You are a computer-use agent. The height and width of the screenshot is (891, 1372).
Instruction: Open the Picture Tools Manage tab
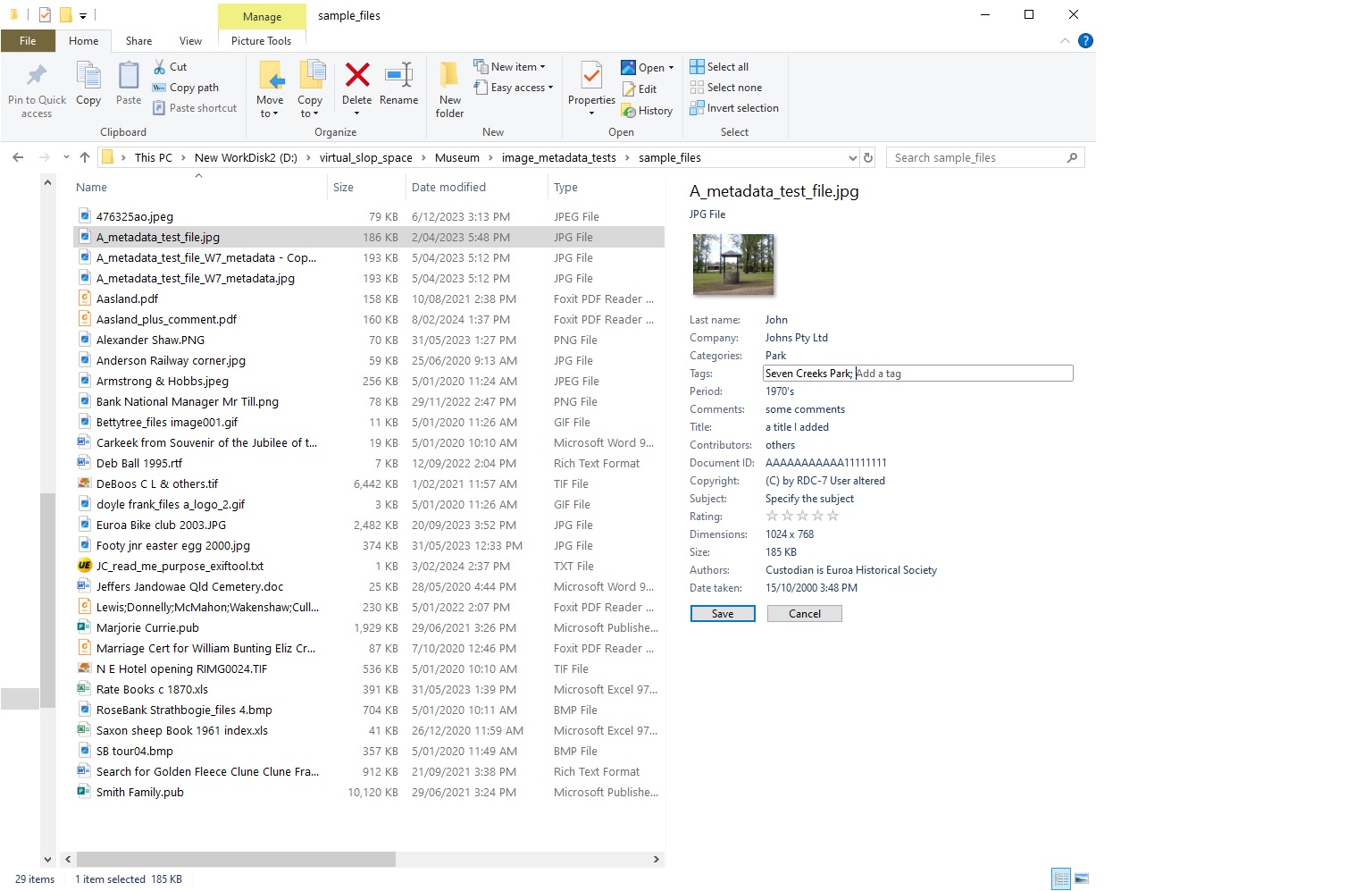pyautogui.click(x=260, y=16)
